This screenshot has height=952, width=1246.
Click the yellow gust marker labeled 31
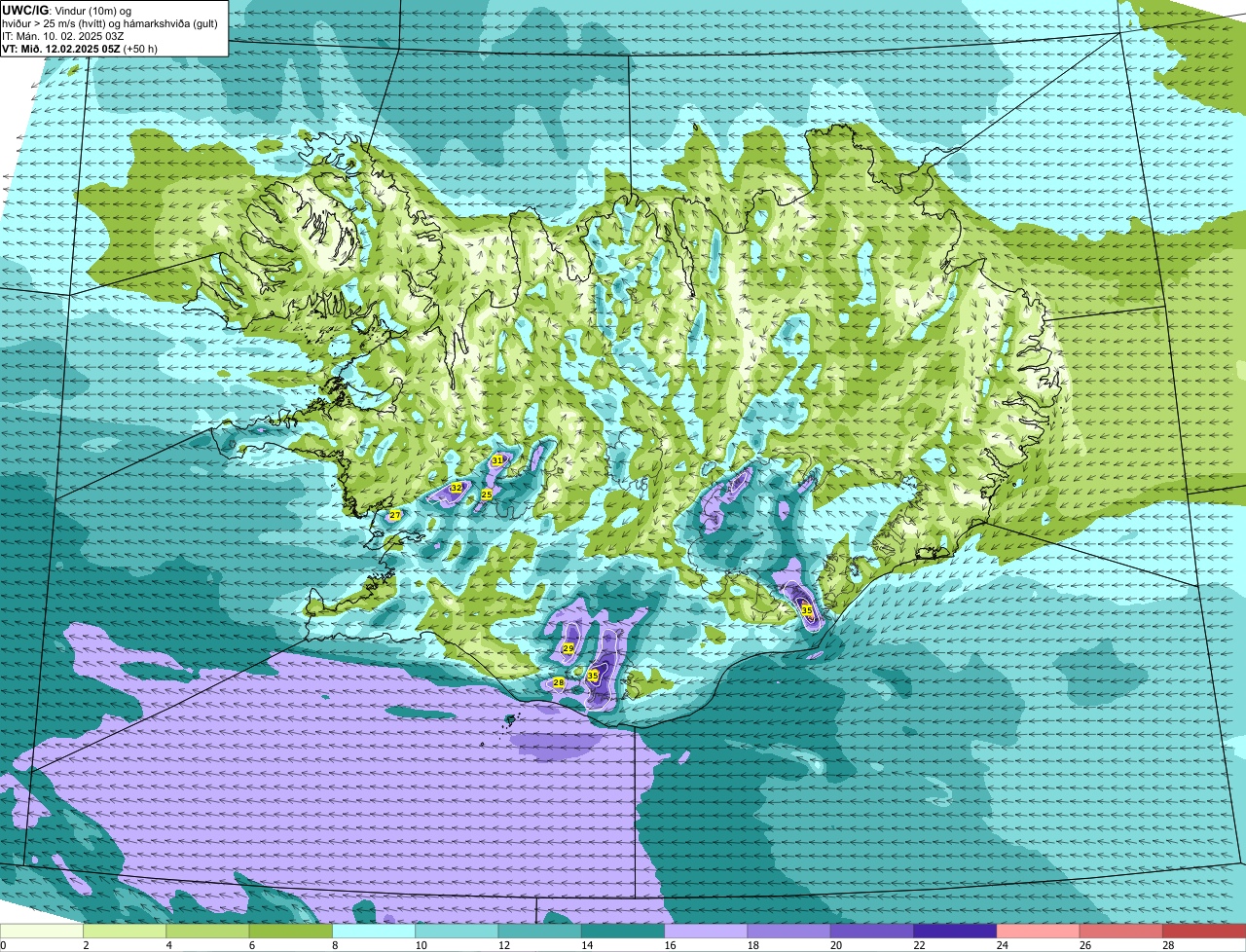[497, 459]
